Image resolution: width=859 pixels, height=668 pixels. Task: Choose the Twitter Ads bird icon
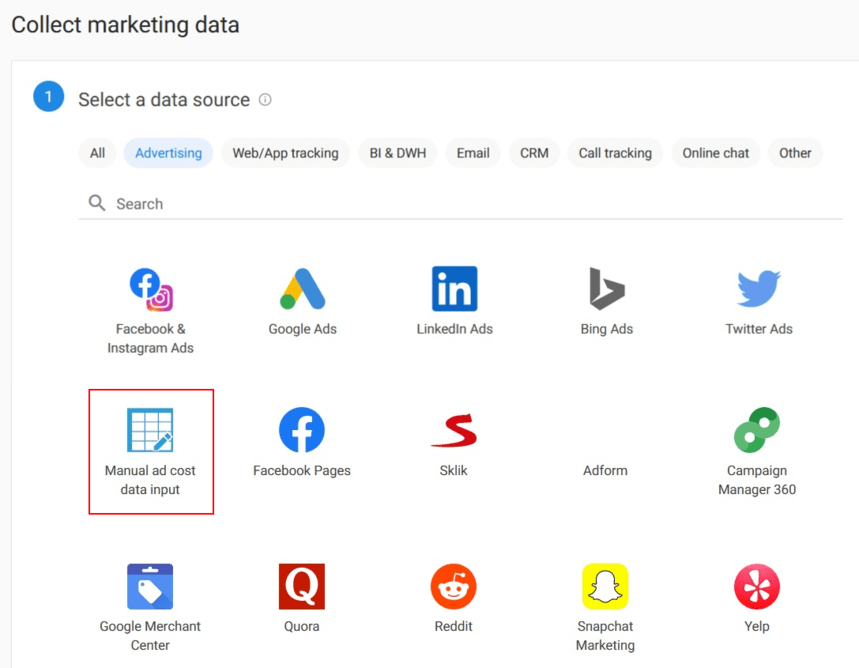tap(759, 288)
